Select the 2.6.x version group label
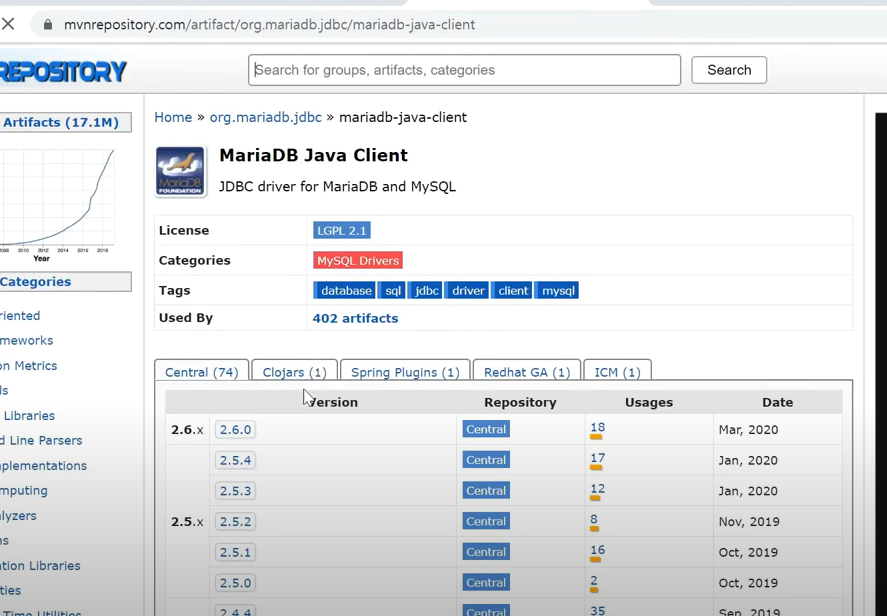Viewport: 887px width, 616px height. (x=187, y=430)
